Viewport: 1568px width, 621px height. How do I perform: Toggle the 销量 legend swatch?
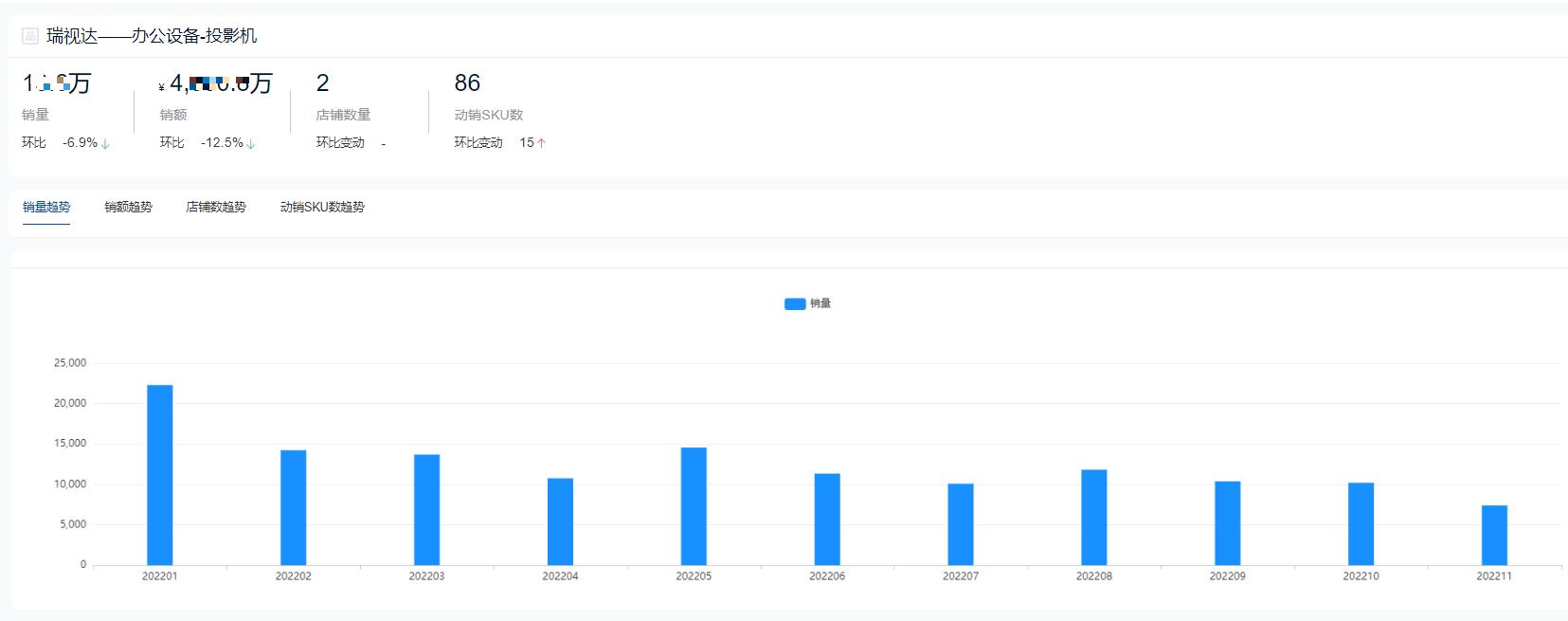[x=795, y=303]
